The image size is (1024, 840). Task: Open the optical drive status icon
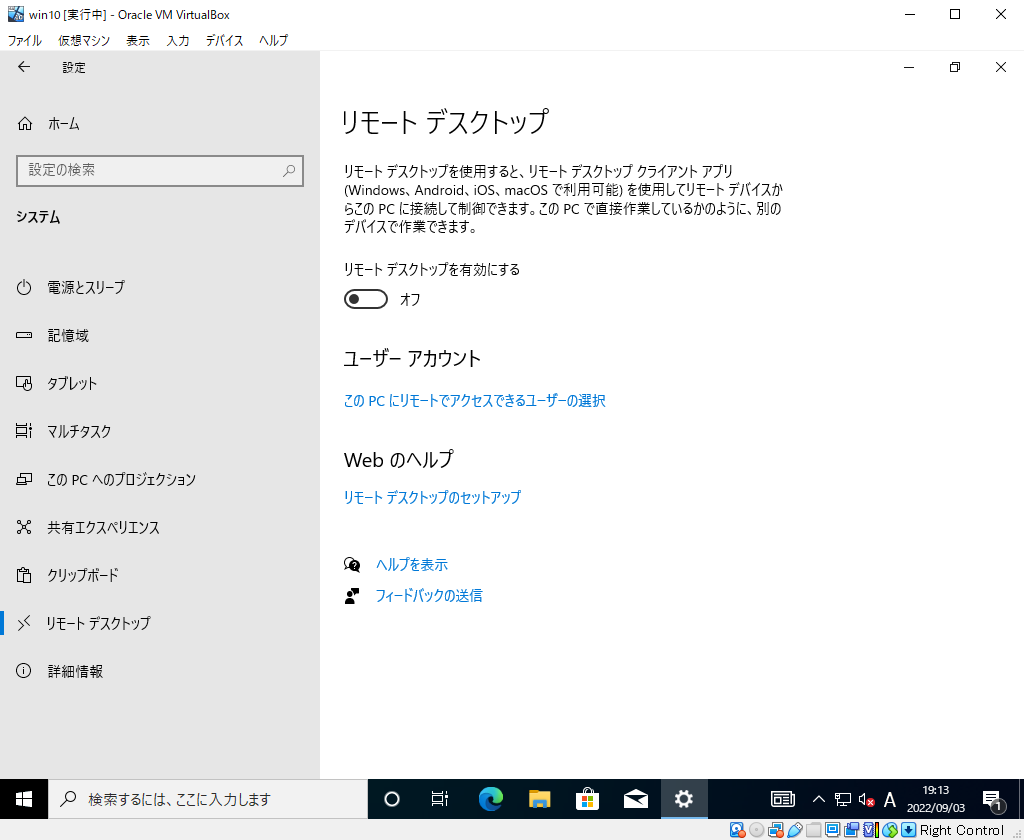point(757,830)
